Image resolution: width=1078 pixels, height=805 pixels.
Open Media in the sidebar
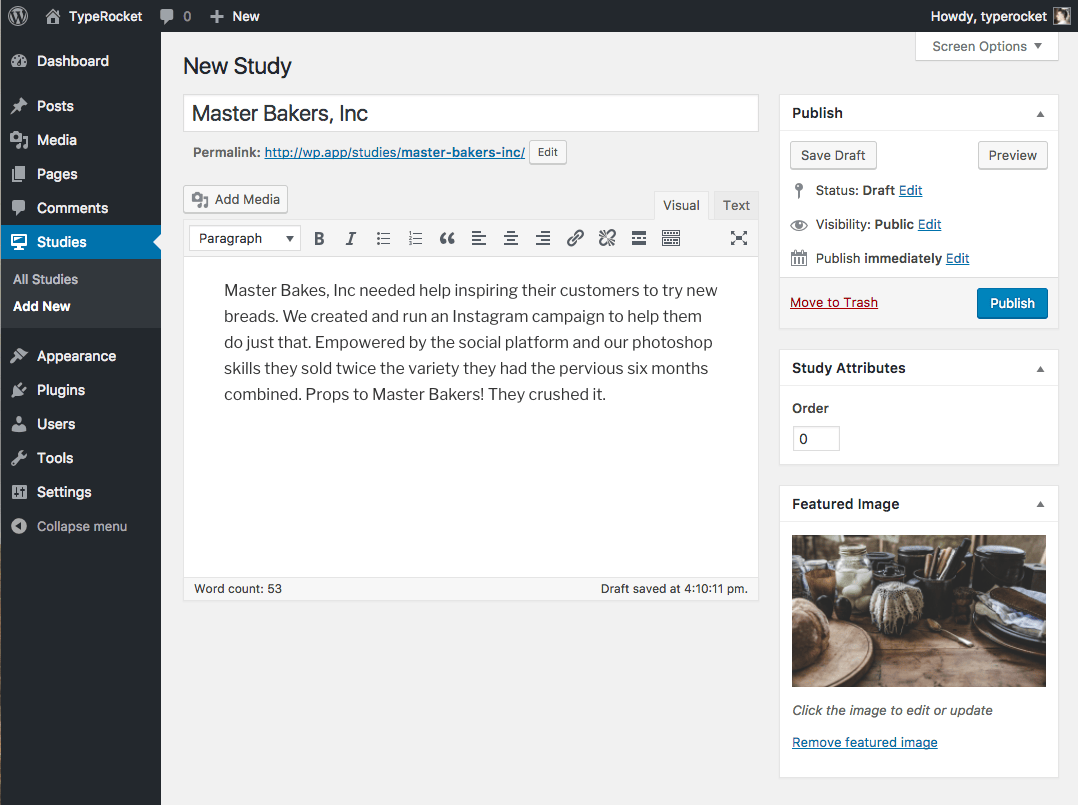(x=80, y=140)
